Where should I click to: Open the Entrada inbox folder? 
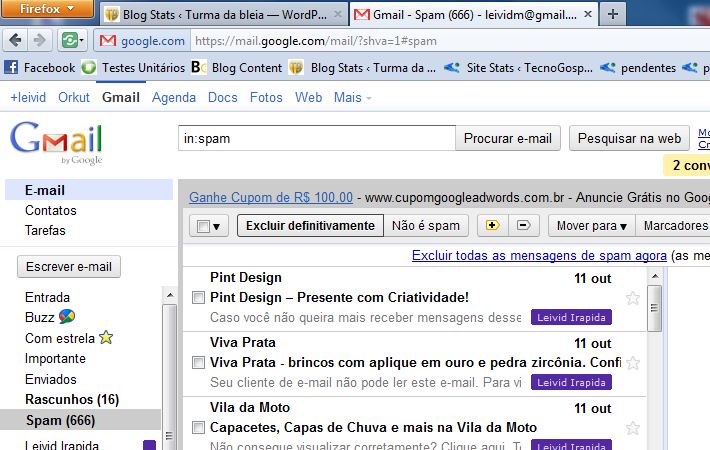(x=48, y=297)
